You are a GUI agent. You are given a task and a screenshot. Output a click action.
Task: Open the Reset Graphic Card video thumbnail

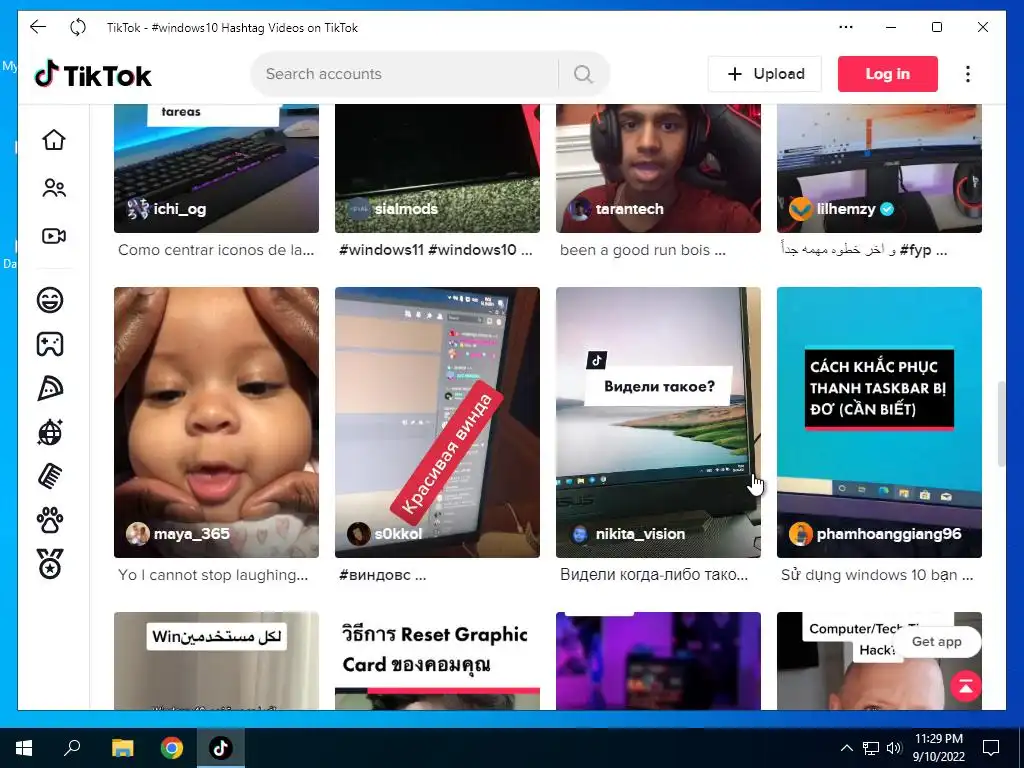(x=438, y=661)
